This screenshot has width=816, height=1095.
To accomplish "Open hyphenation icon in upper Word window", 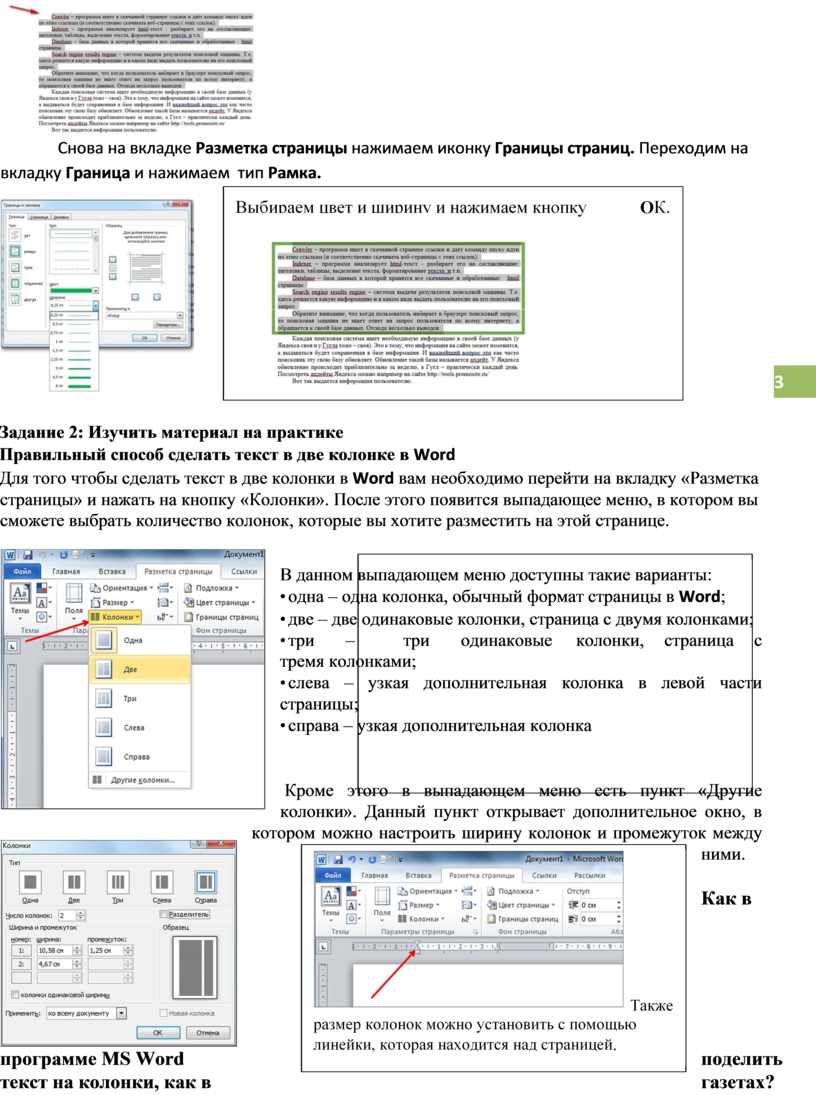I will [164, 617].
